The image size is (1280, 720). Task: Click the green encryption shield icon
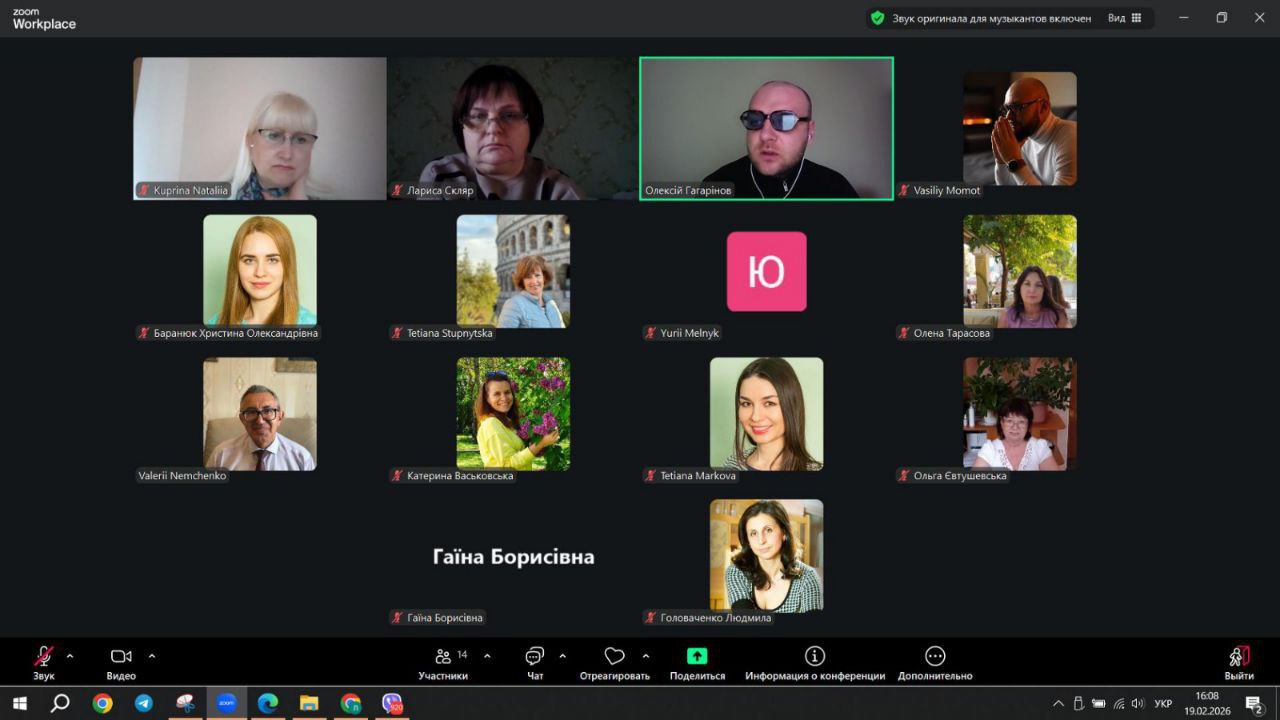click(x=877, y=18)
